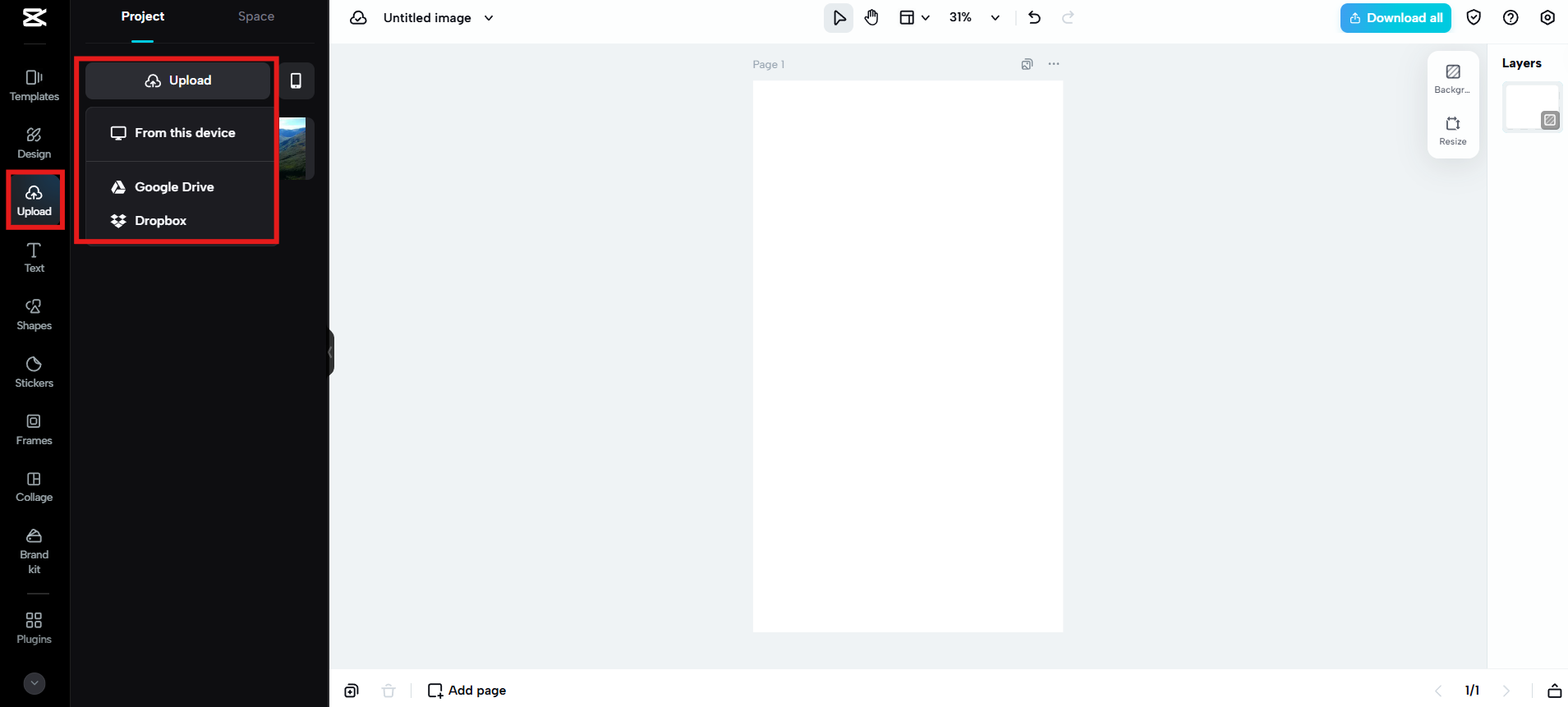Screen dimensions: 1568x707
Task: Open the help question mark icon
Action: pyautogui.click(x=1511, y=18)
